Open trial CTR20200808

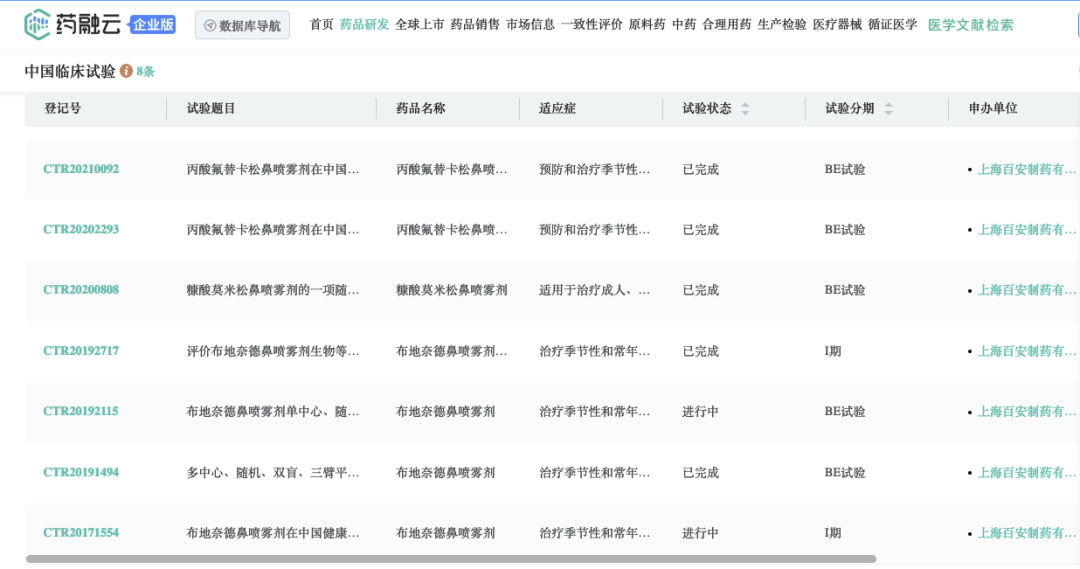[x=81, y=290]
